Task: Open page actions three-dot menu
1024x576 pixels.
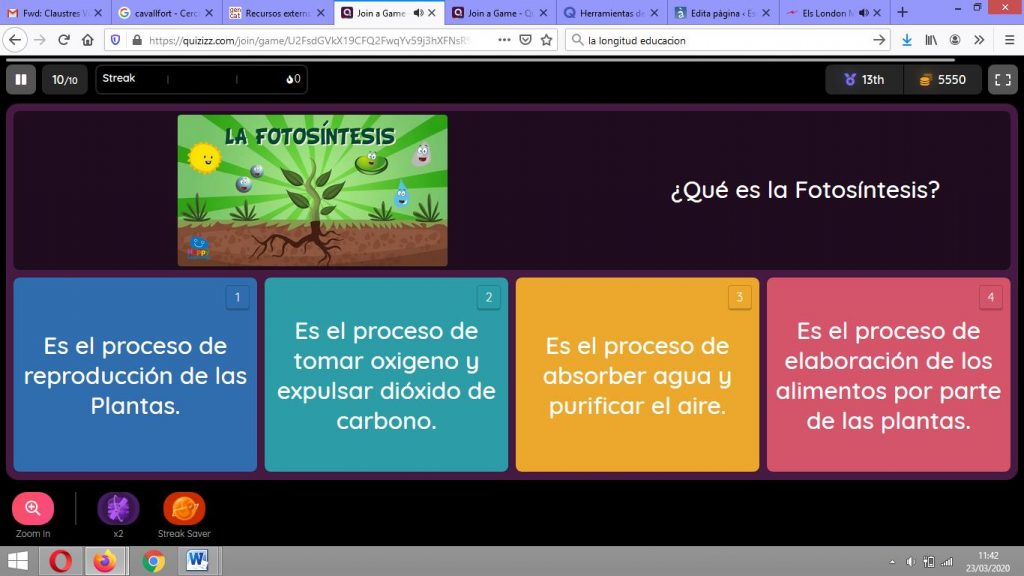Action: click(503, 40)
